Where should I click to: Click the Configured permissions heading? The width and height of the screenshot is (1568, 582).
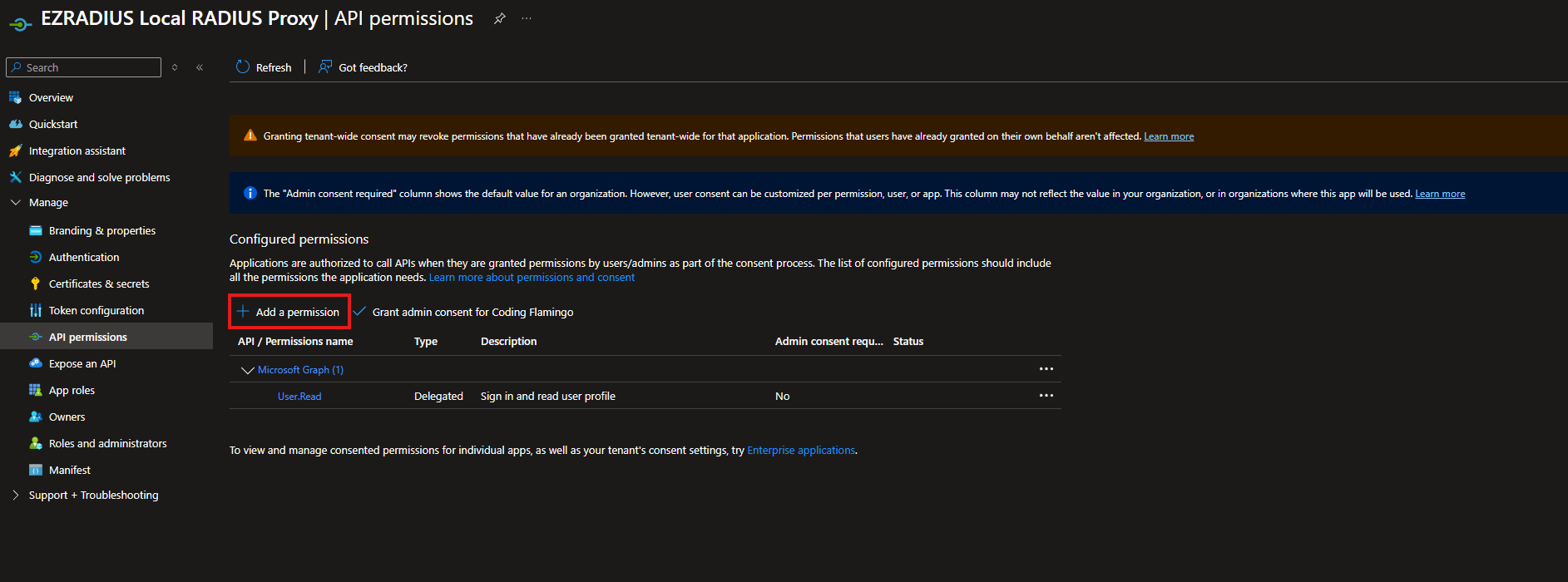click(299, 239)
